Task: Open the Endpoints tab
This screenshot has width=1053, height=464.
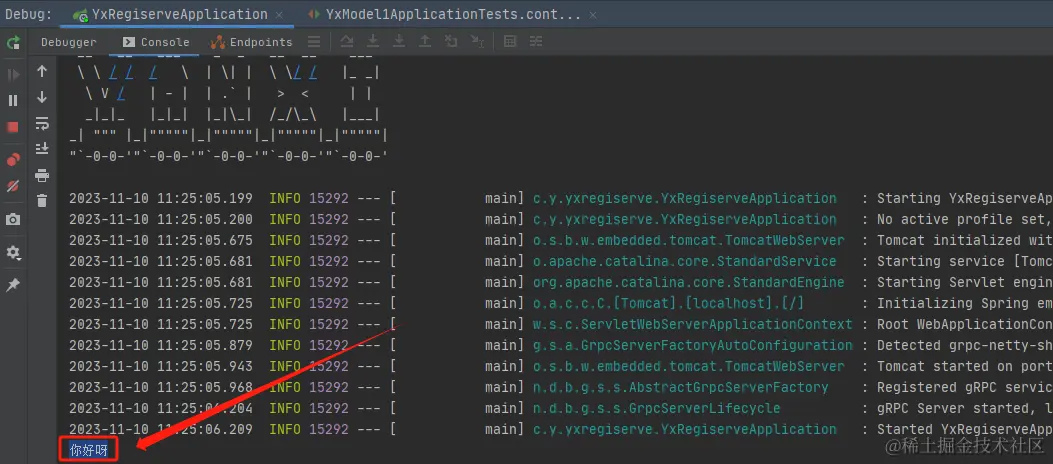Action: pyautogui.click(x=251, y=42)
